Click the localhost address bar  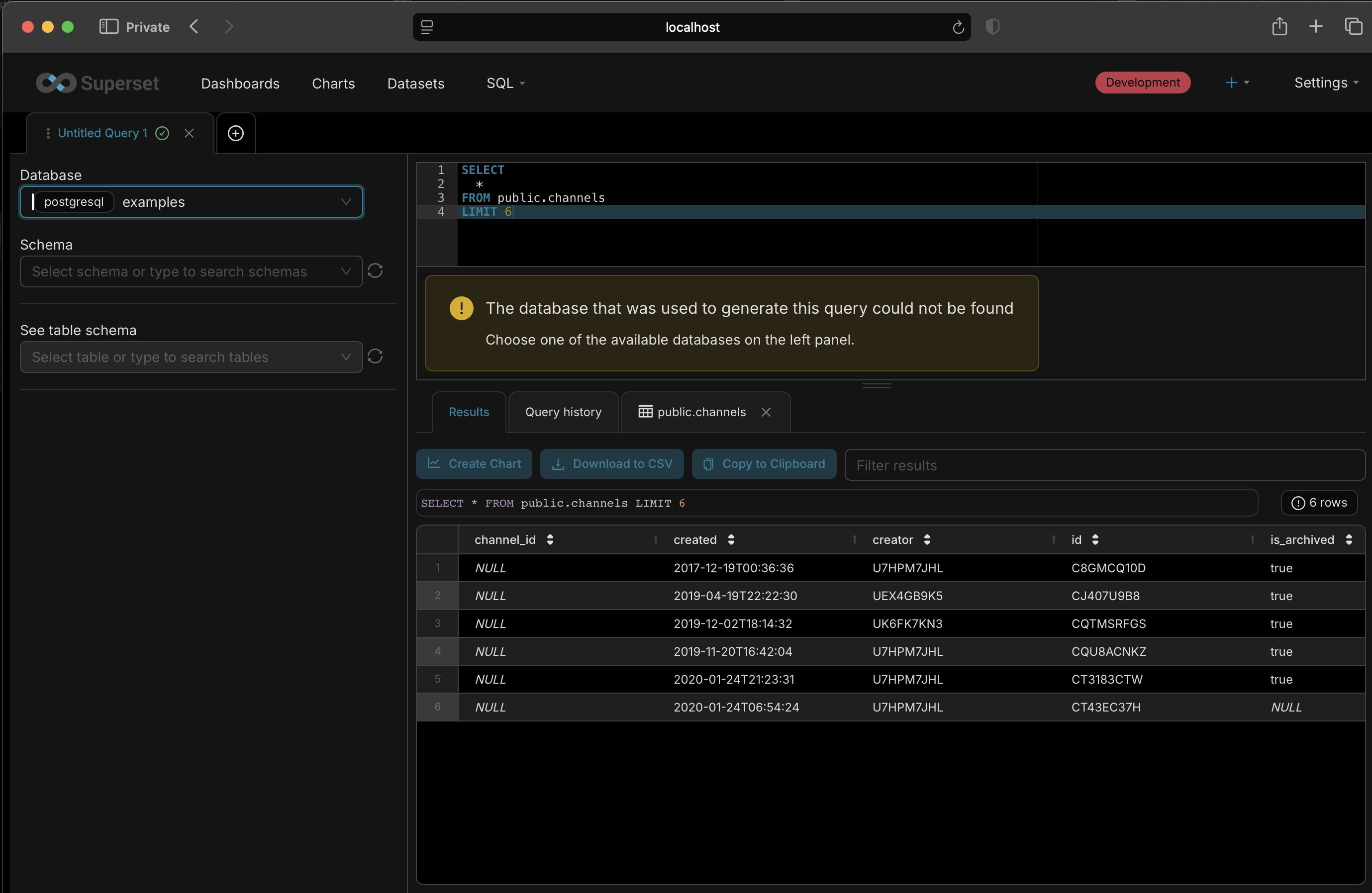[692, 27]
